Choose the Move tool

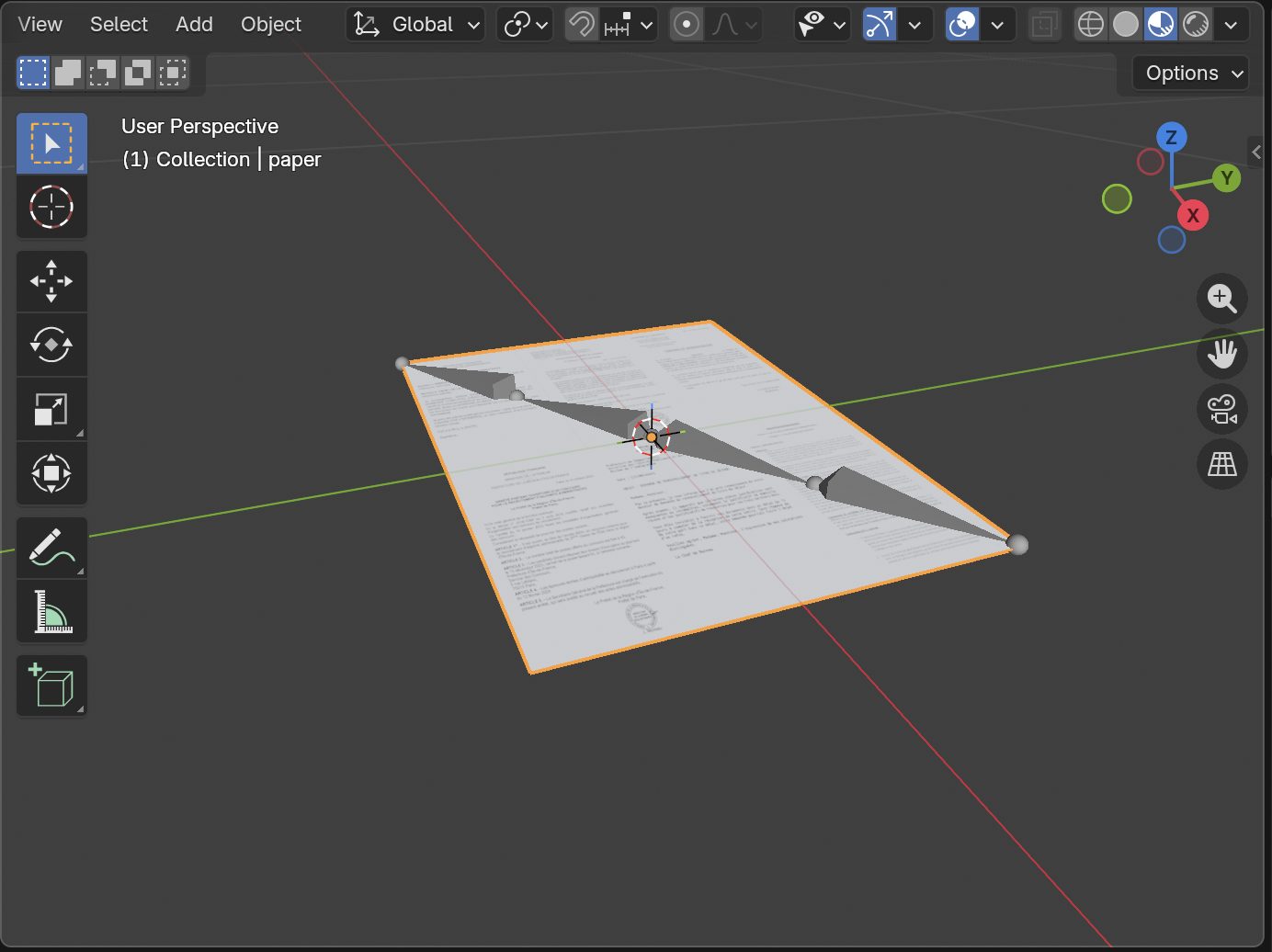coord(51,281)
